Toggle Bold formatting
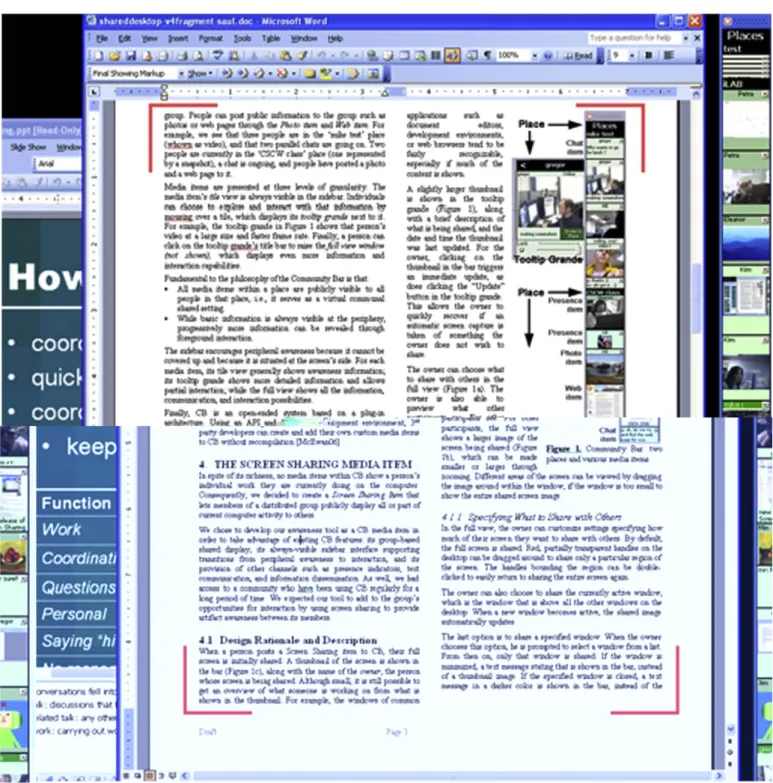 [x=648, y=55]
